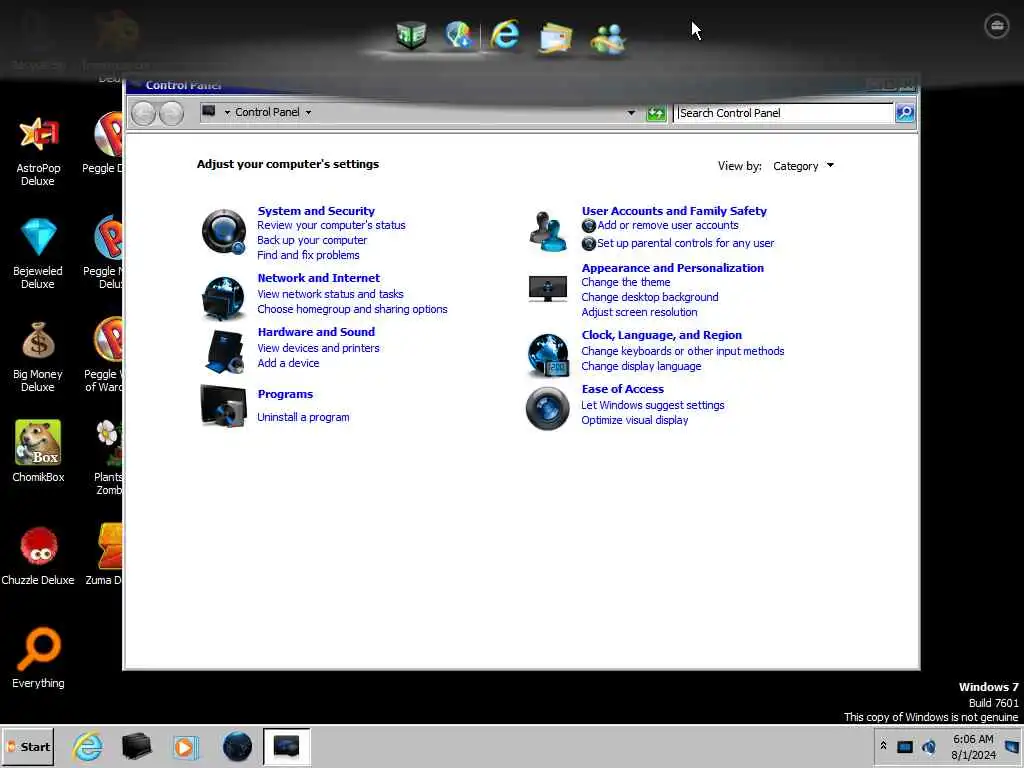Open Find and fix problems
This screenshot has height=768, width=1024.
tap(308, 255)
